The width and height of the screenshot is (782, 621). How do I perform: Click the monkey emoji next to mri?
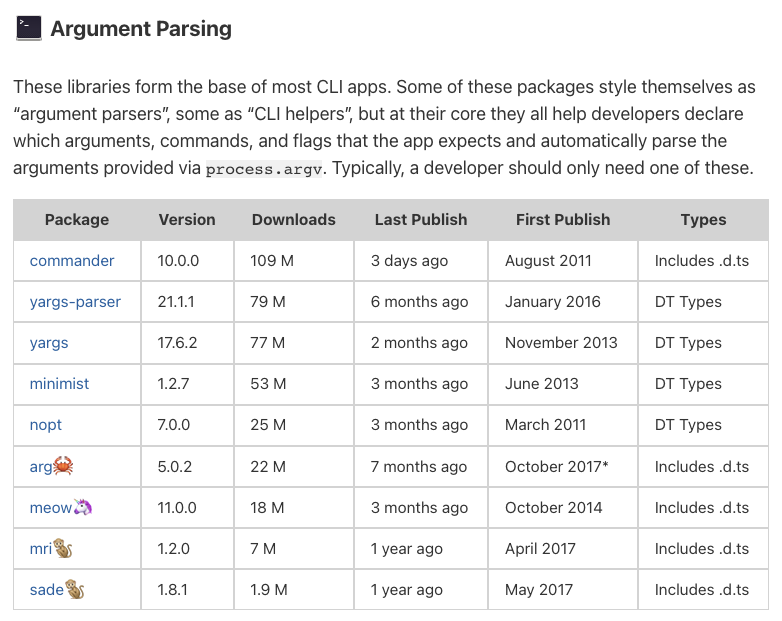tap(63, 548)
